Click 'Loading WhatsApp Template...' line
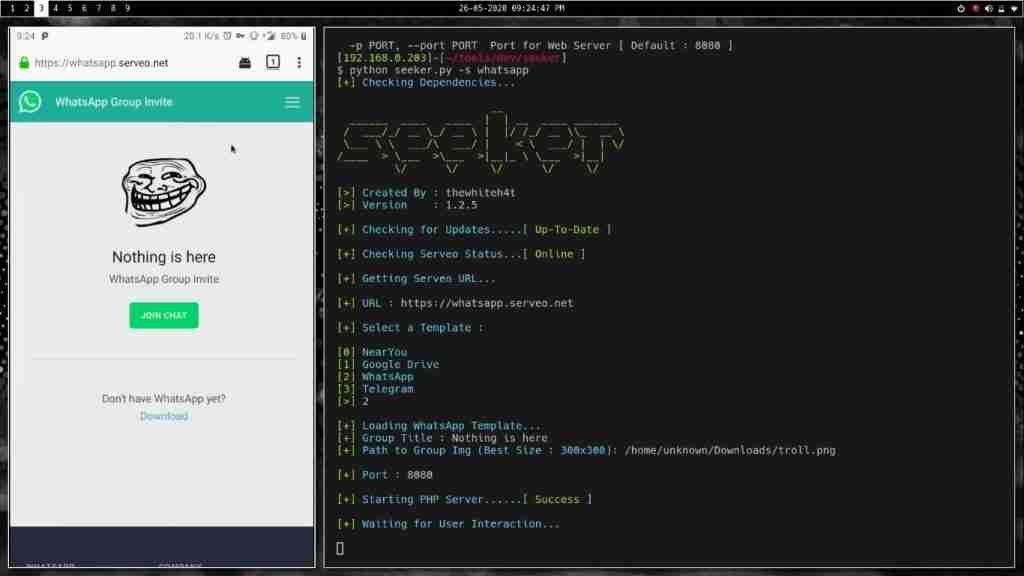 tap(439, 426)
